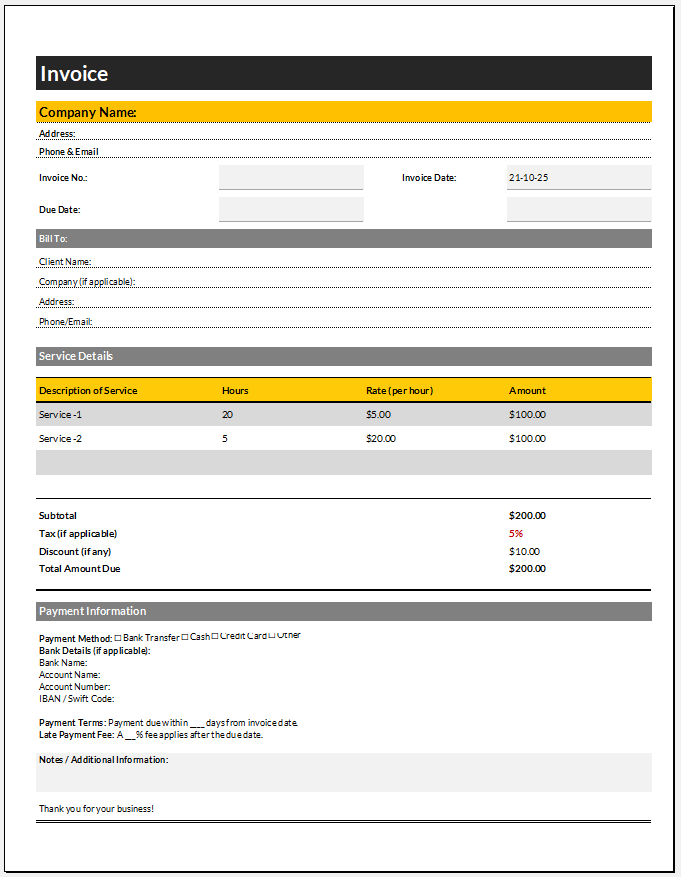Click the Due Date entry box

(x=290, y=210)
